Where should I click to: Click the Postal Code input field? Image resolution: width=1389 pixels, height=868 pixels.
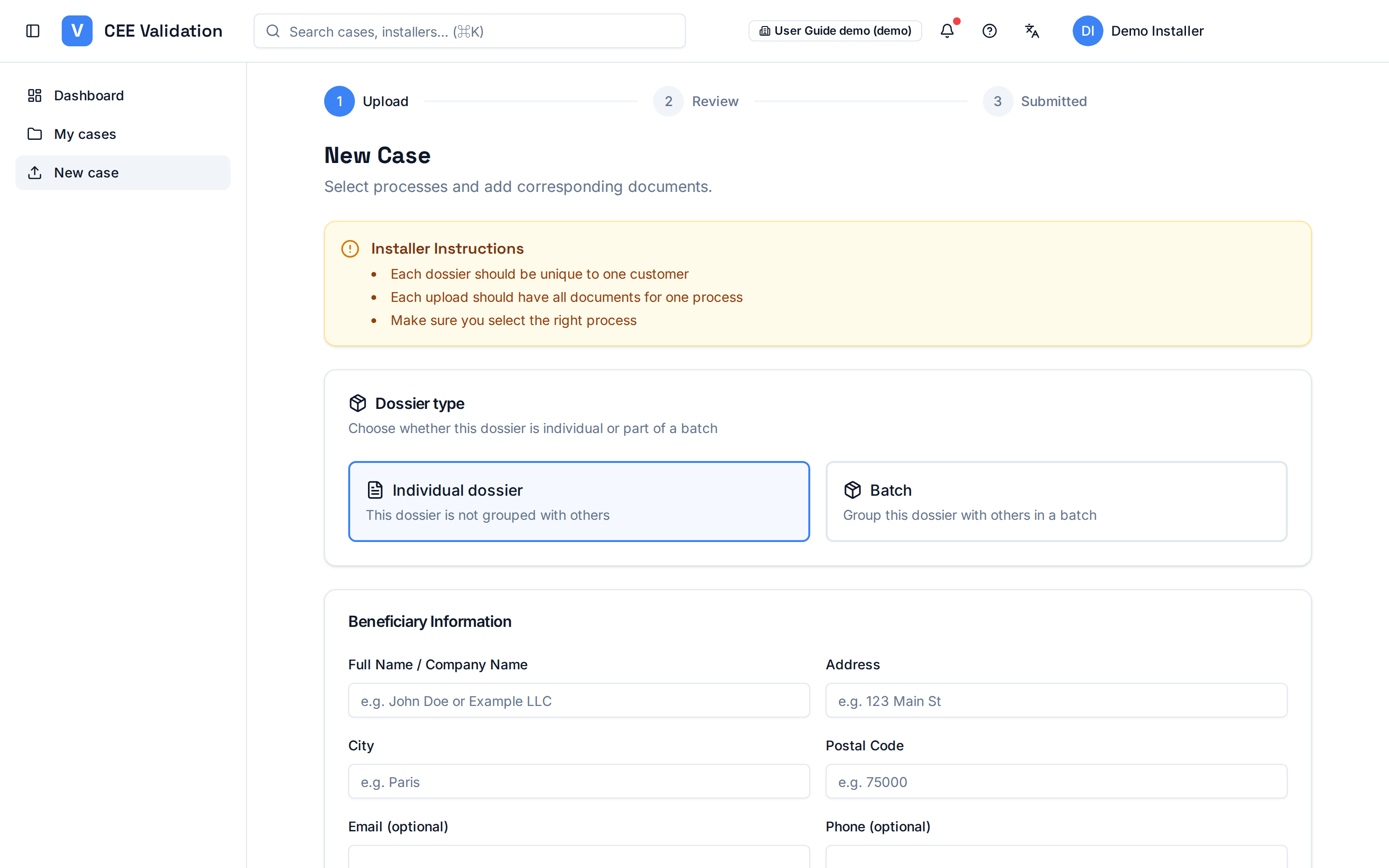pos(1056,781)
